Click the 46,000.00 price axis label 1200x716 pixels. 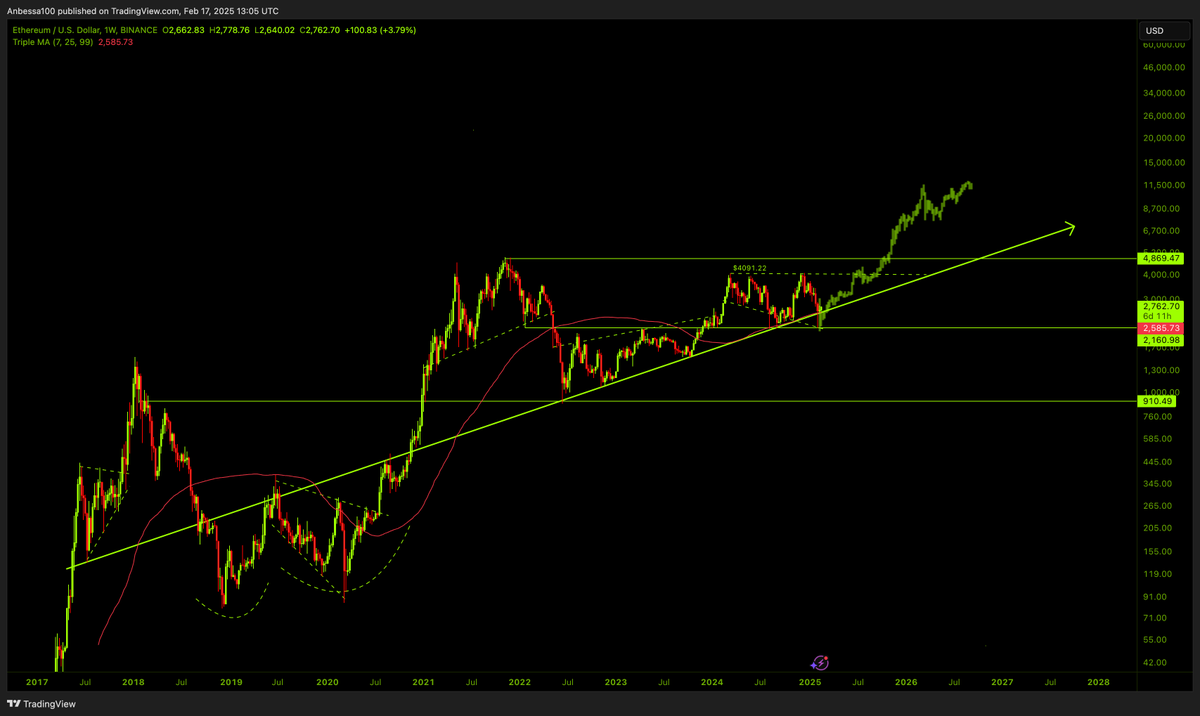tap(1164, 68)
